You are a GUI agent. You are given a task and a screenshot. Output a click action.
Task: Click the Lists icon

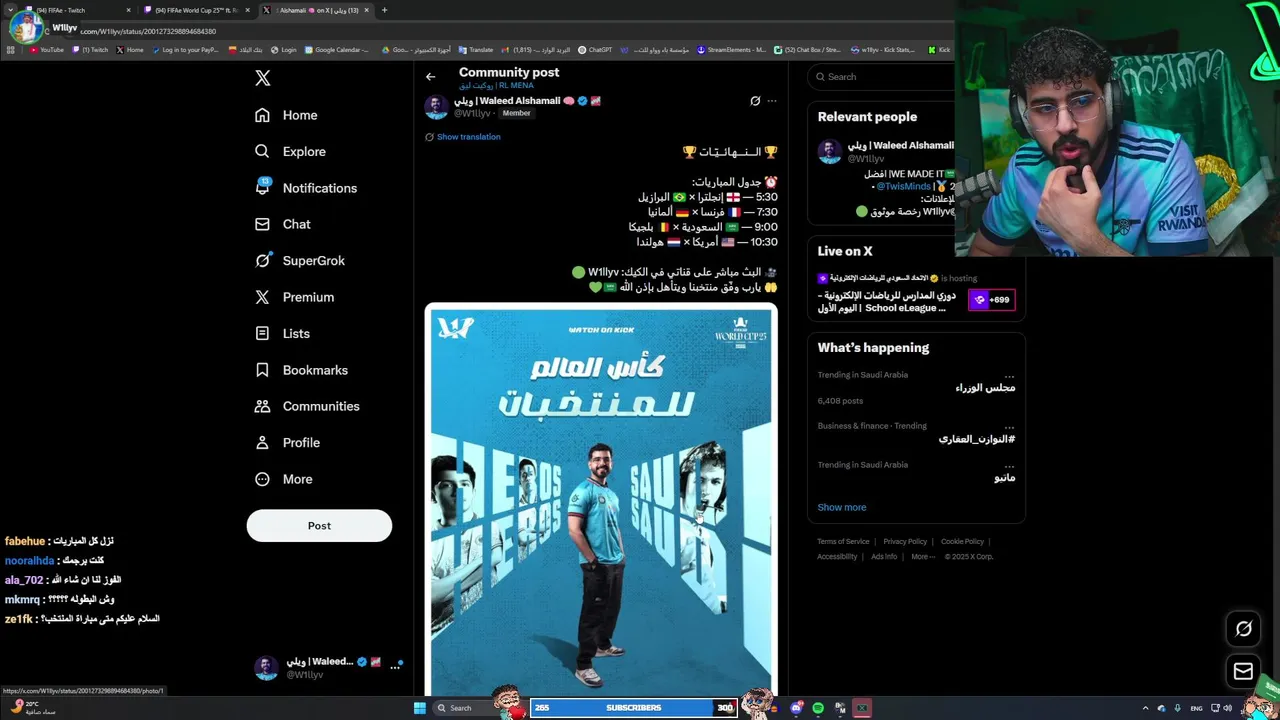click(262, 334)
